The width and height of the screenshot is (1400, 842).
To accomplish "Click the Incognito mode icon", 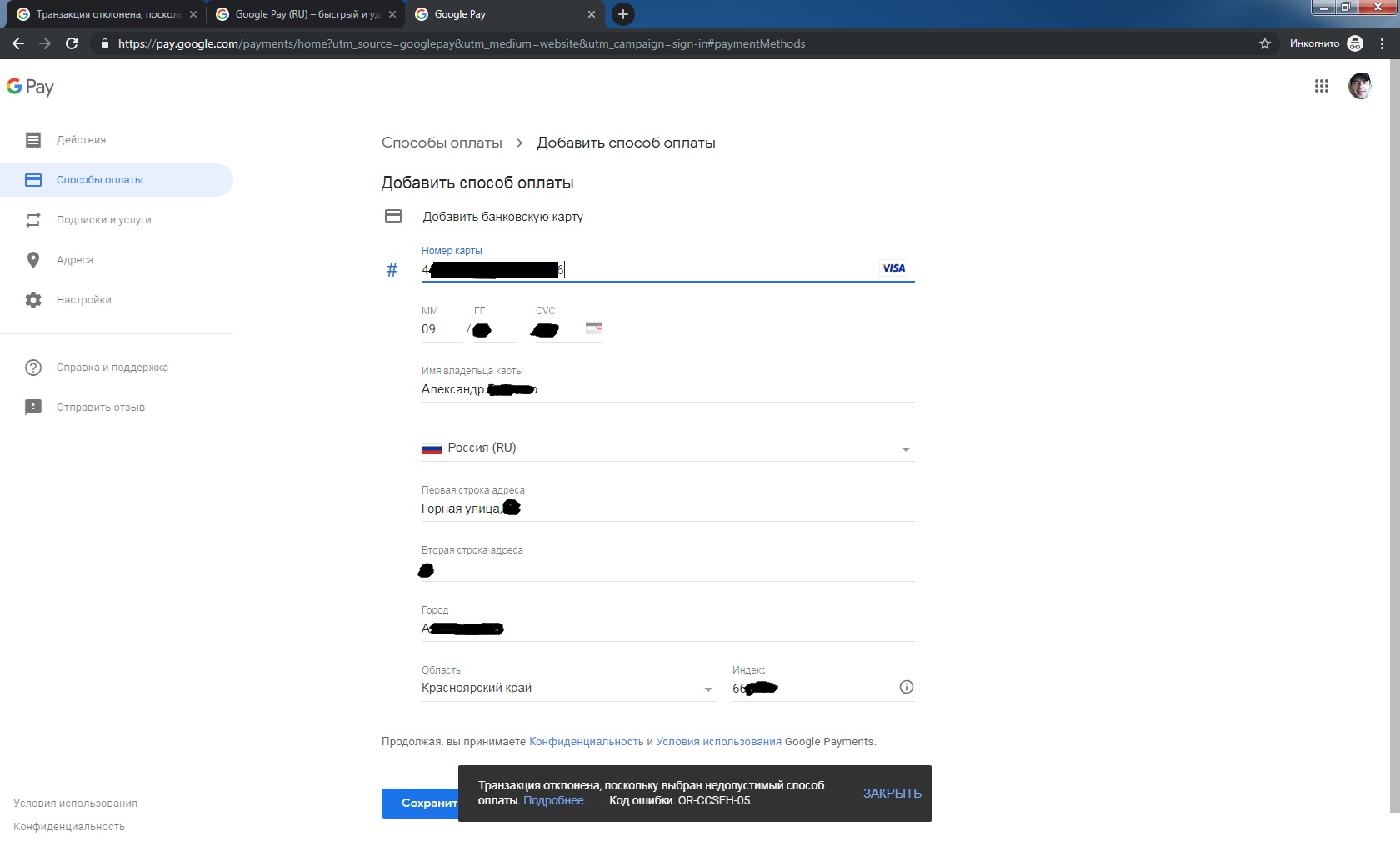I will [1355, 43].
